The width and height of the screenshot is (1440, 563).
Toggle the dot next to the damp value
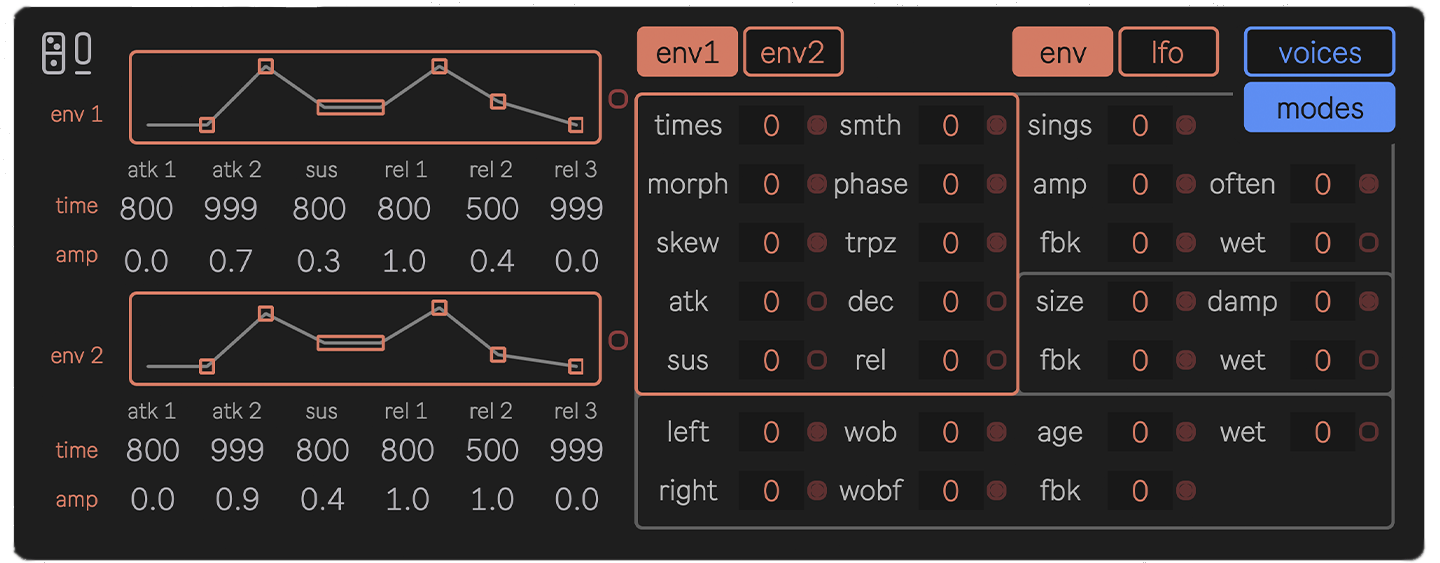click(x=1369, y=301)
